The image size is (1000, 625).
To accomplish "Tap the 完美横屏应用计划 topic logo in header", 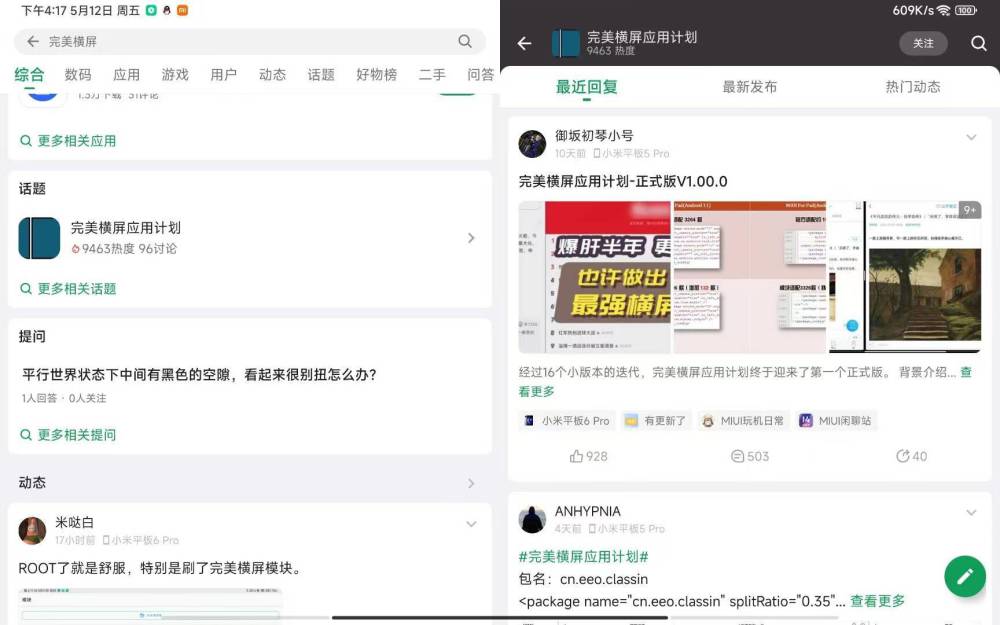I will (566, 43).
